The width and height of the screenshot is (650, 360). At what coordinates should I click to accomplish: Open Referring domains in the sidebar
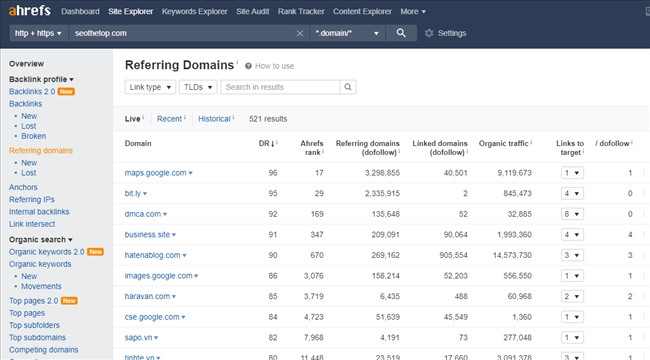[41, 151]
